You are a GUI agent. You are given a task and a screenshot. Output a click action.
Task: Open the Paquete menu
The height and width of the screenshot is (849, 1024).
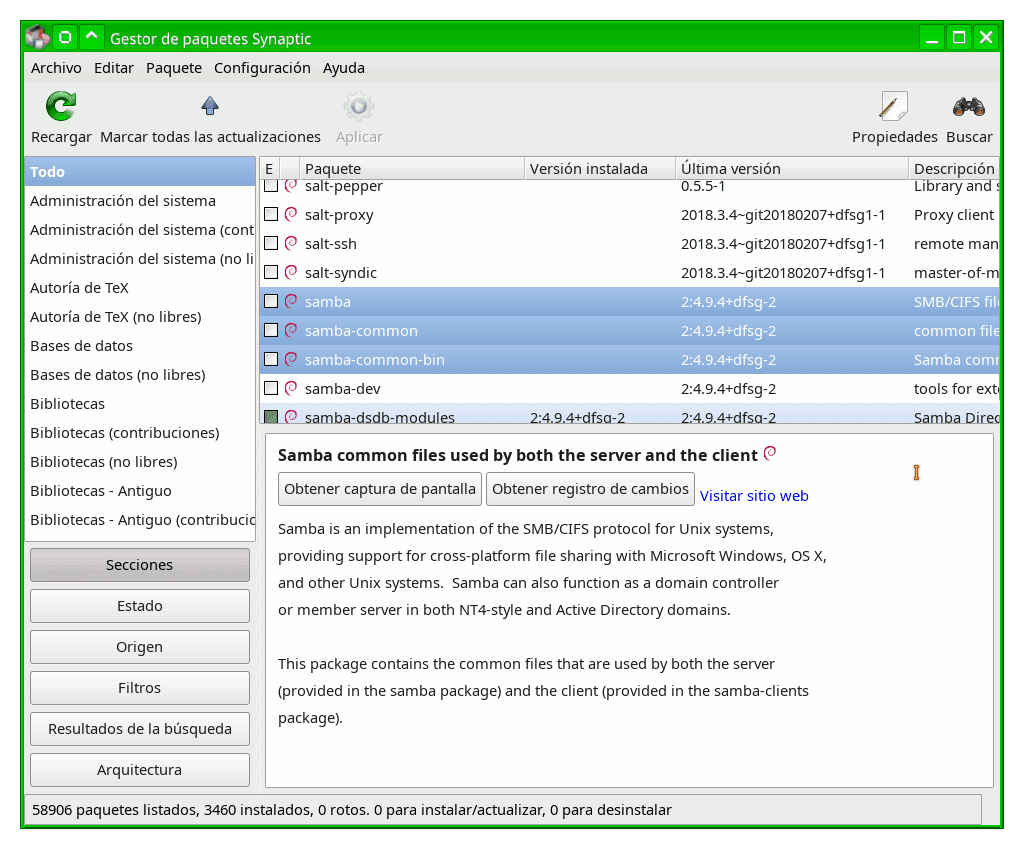(173, 68)
